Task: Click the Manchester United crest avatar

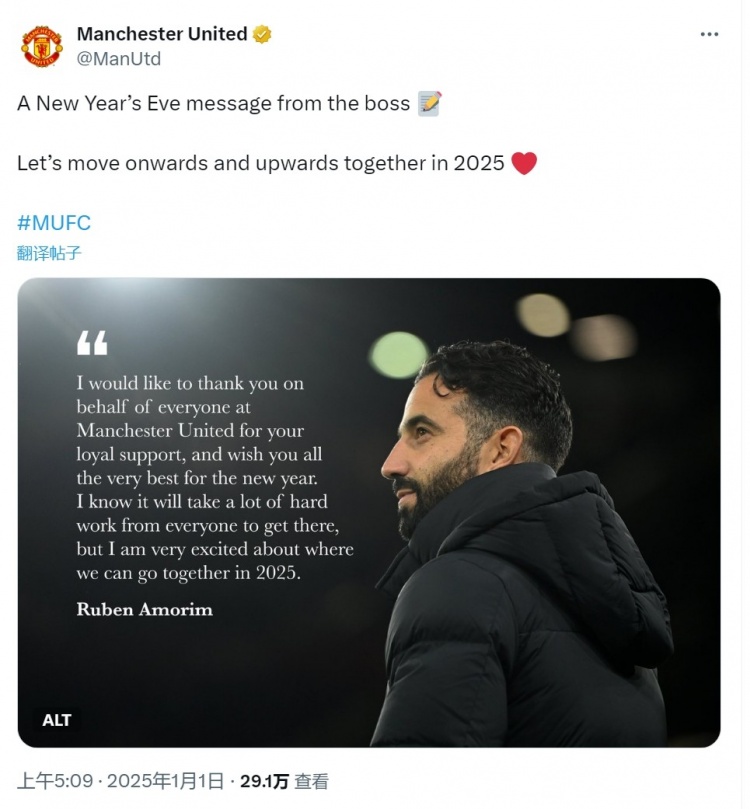Action: [42, 46]
